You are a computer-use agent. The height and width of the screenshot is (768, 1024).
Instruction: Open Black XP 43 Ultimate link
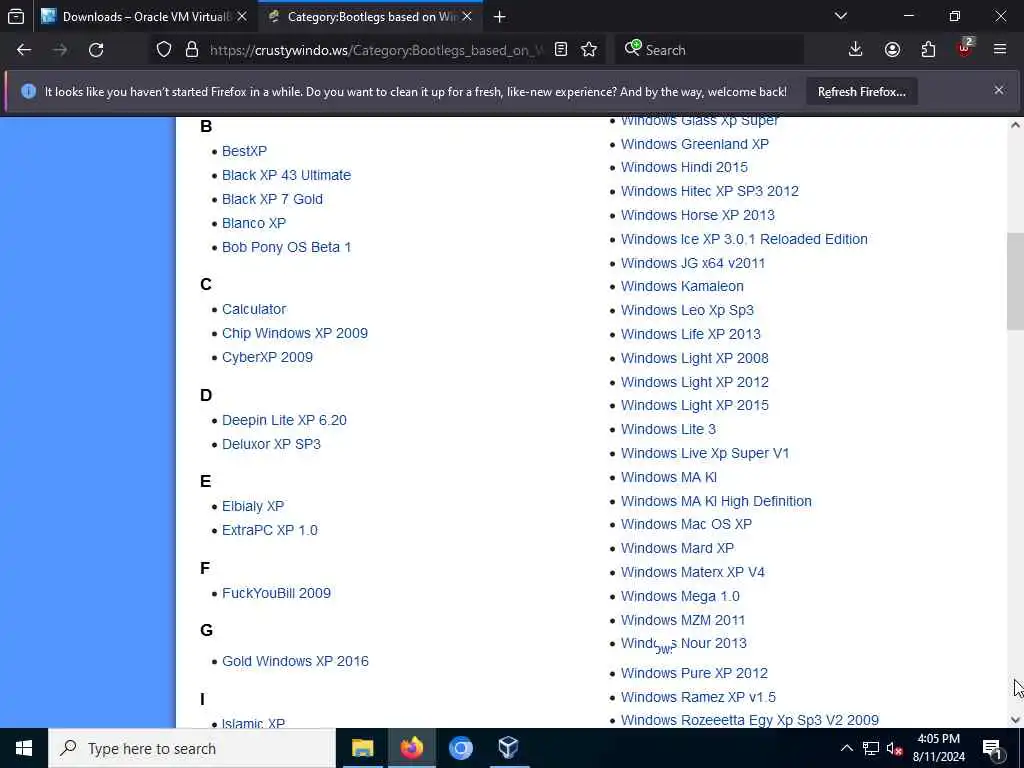point(286,175)
